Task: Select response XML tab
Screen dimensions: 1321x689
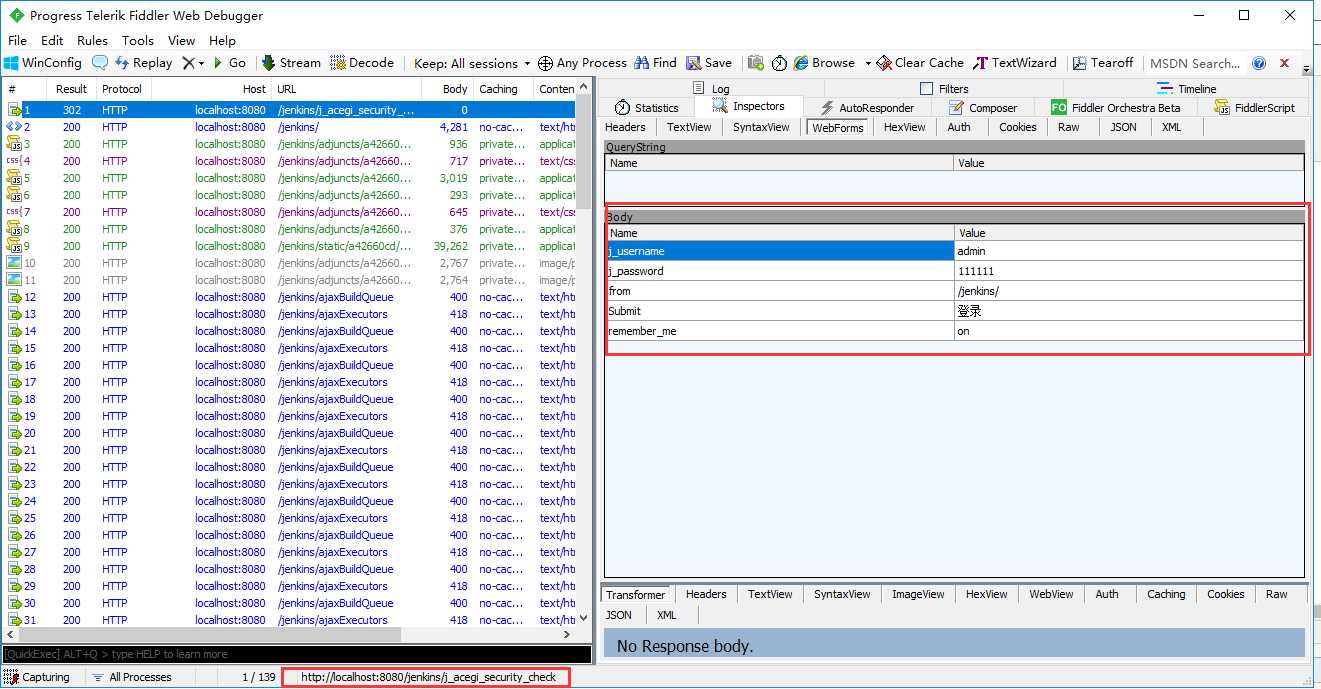Action: [666, 615]
